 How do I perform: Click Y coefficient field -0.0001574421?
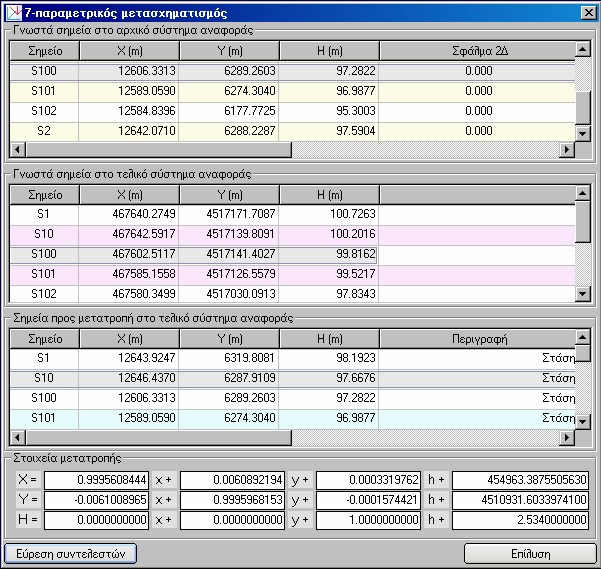pos(369,500)
